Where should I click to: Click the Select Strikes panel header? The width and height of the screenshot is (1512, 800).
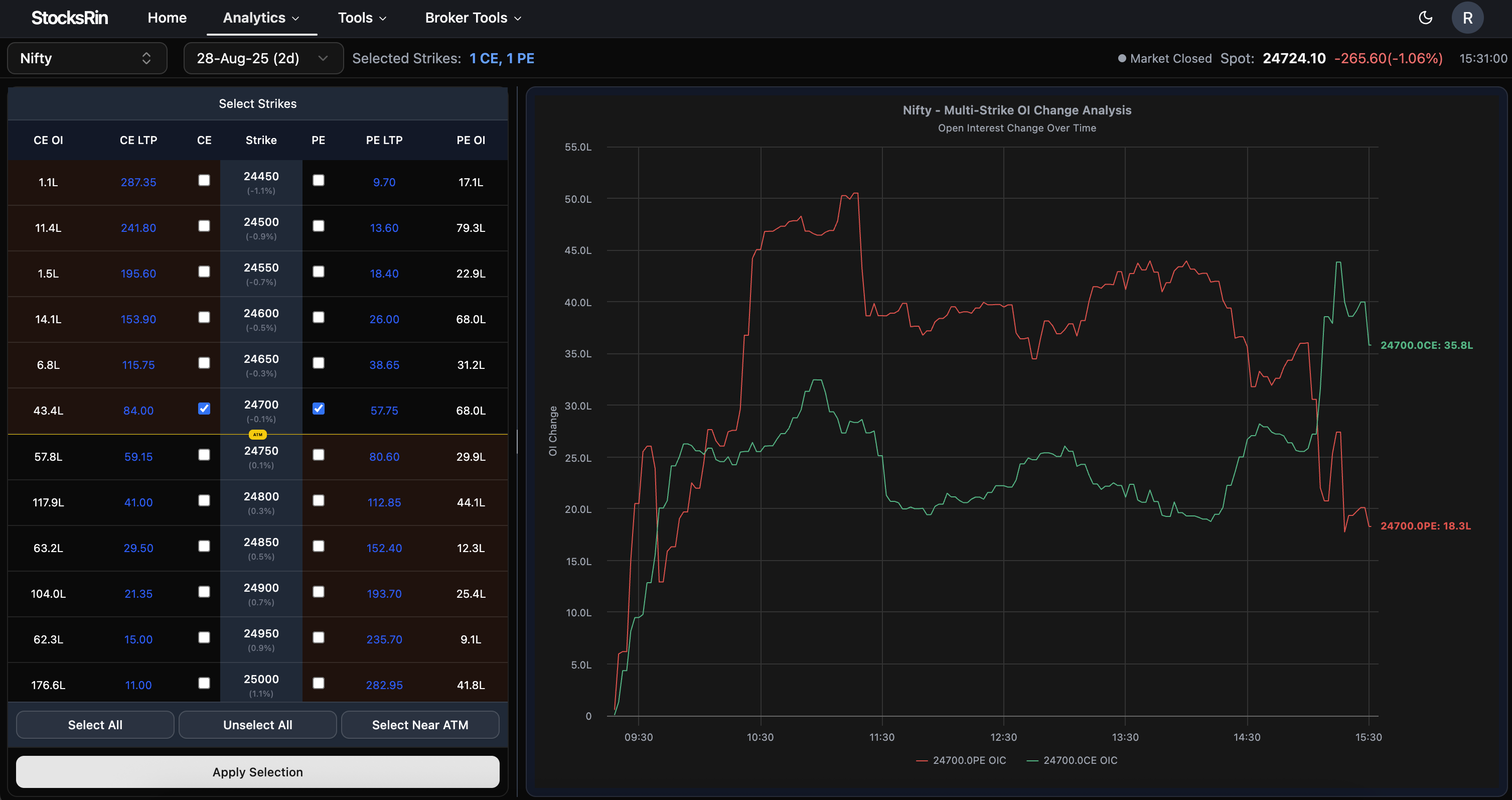pos(258,103)
